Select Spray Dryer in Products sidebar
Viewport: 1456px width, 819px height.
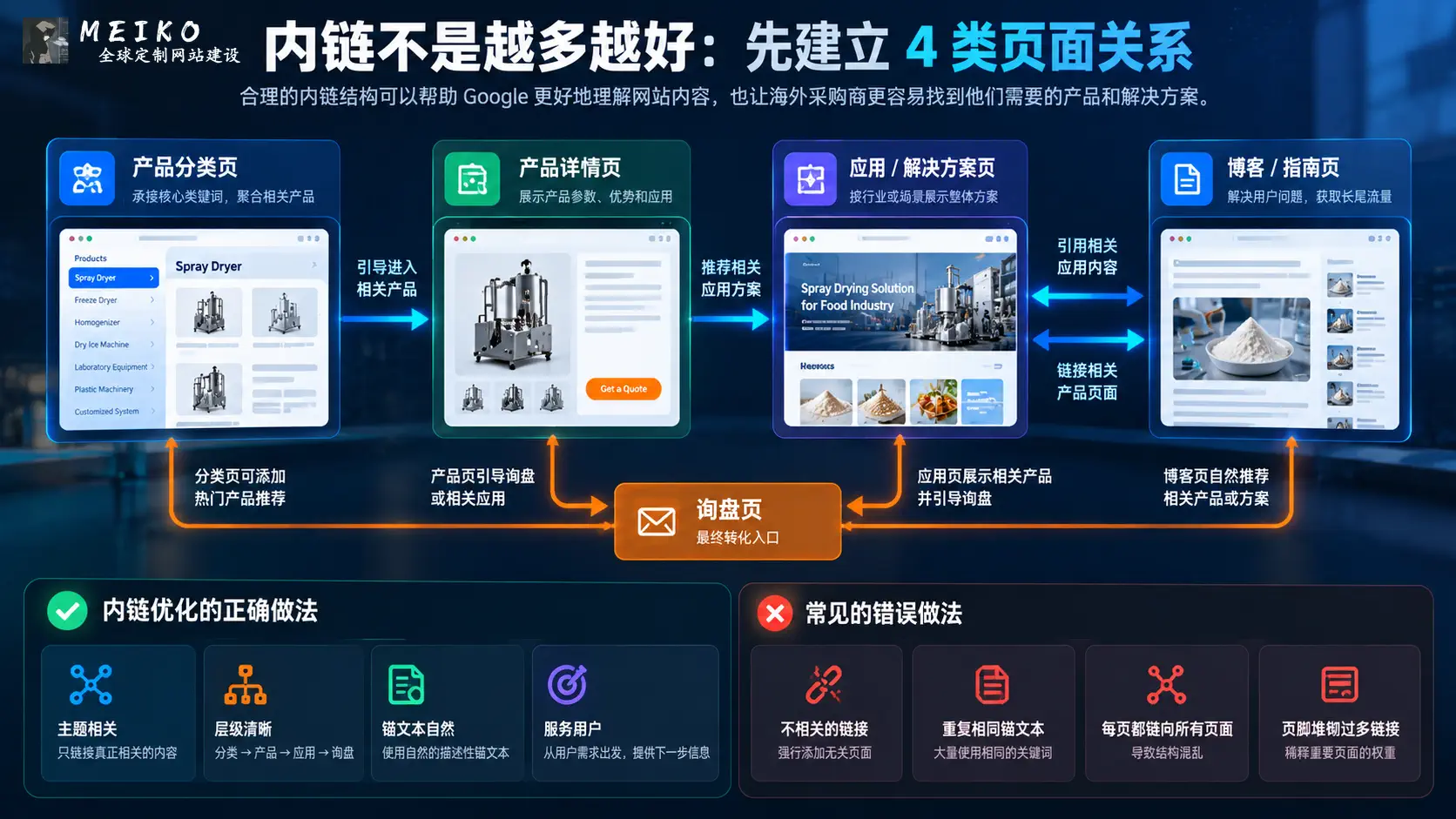pyautogui.click(x=113, y=278)
